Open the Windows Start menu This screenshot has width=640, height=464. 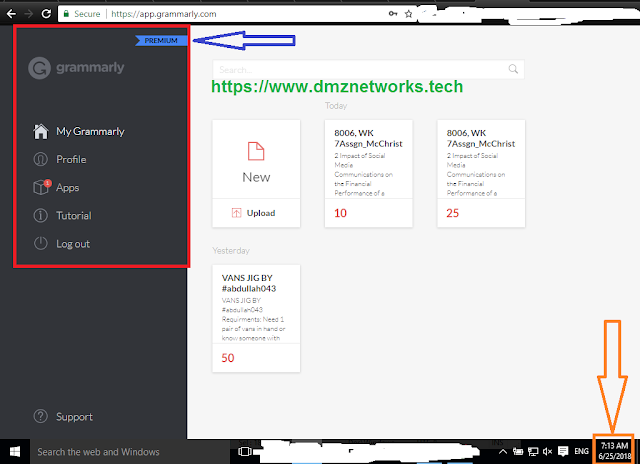point(15,452)
